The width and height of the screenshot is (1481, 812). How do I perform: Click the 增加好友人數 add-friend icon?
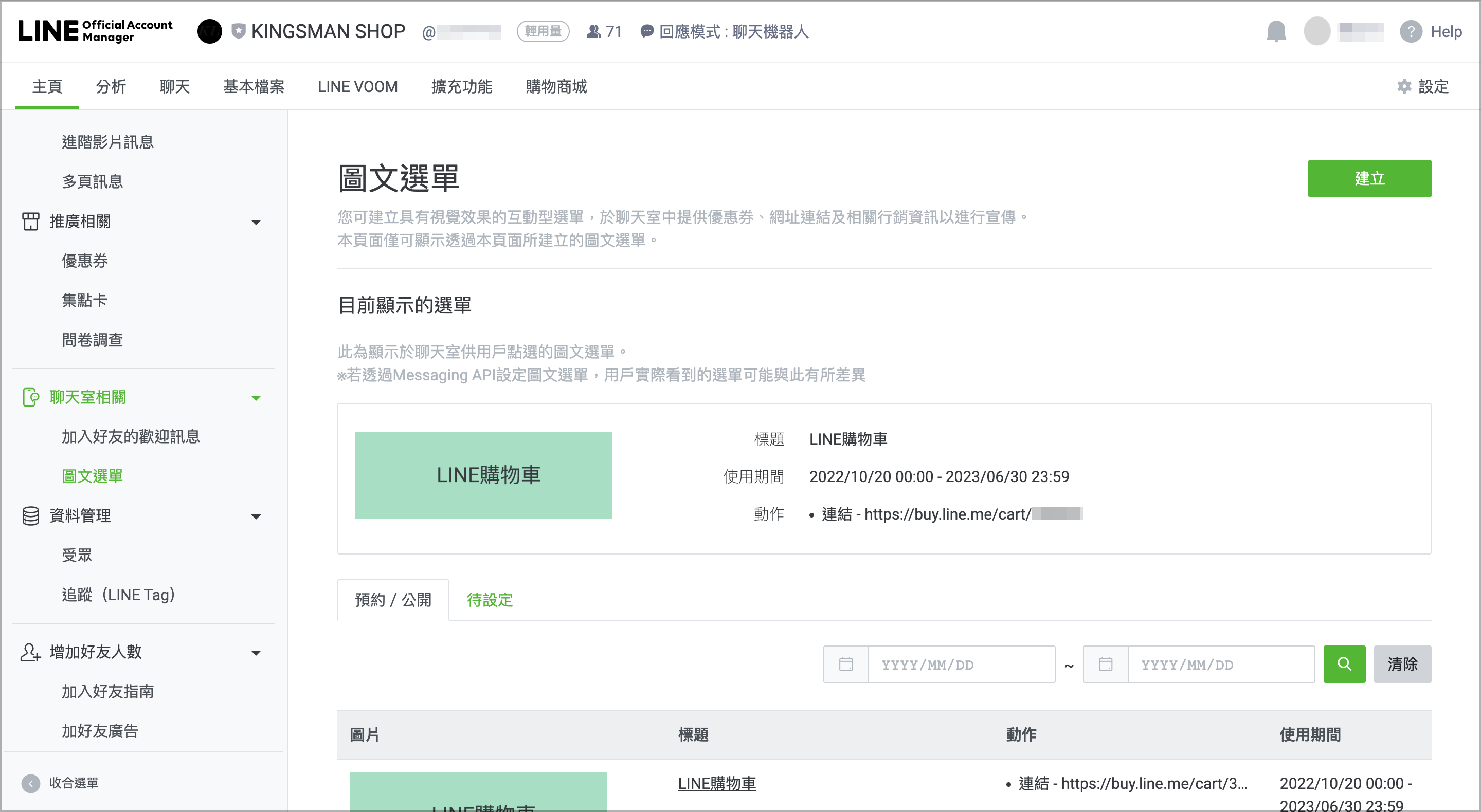tap(30, 652)
